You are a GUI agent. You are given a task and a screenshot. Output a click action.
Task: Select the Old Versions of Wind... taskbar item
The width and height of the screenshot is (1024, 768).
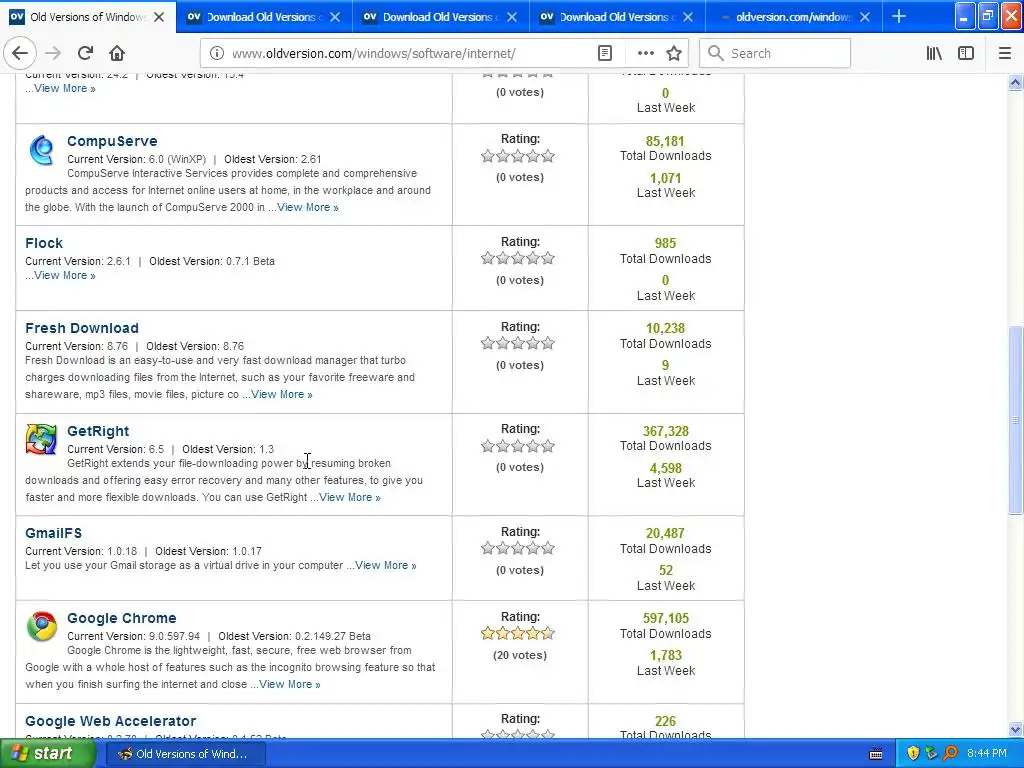click(x=185, y=754)
